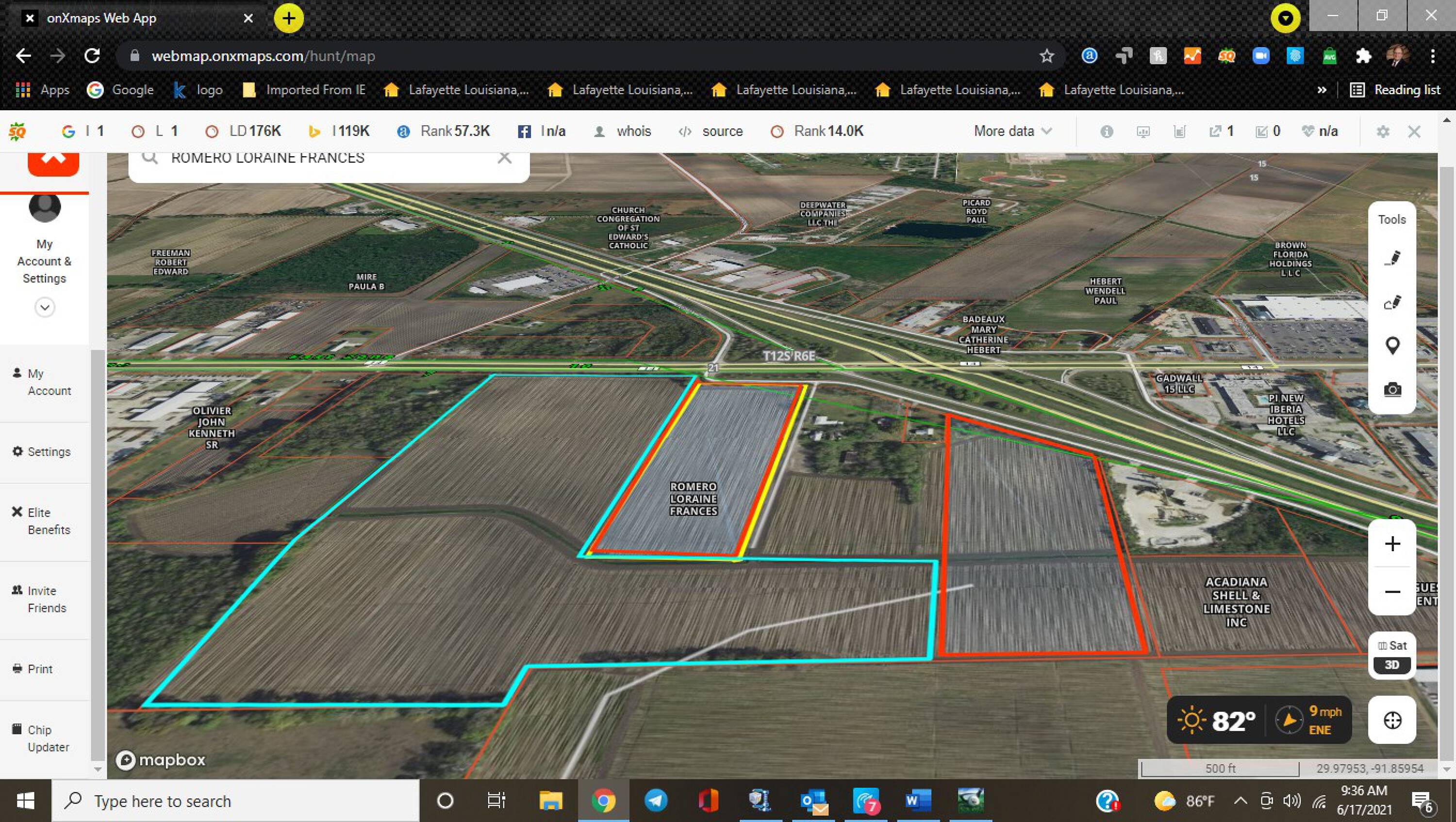Click the whois link in SEO bar
1456x822 pixels.
(633, 131)
